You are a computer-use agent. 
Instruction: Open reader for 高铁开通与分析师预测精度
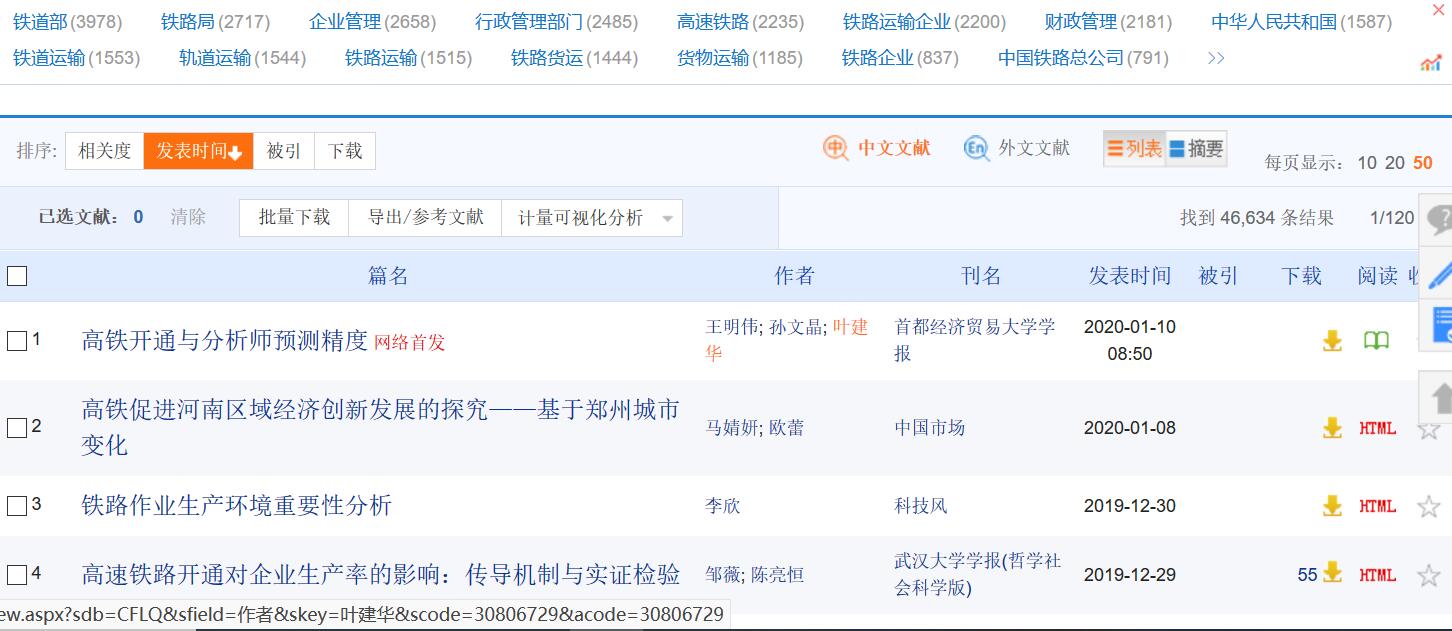coord(1376,341)
